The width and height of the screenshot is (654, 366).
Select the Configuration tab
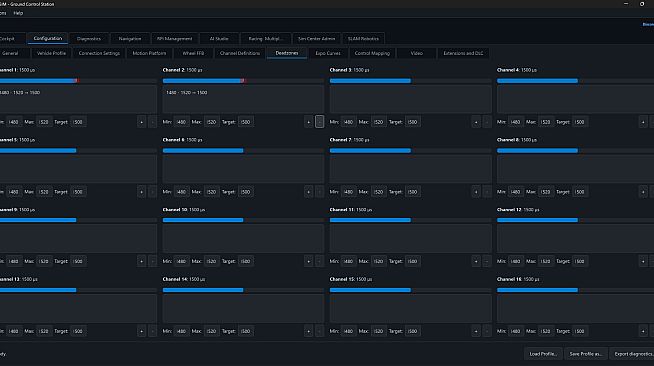[48, 38]
